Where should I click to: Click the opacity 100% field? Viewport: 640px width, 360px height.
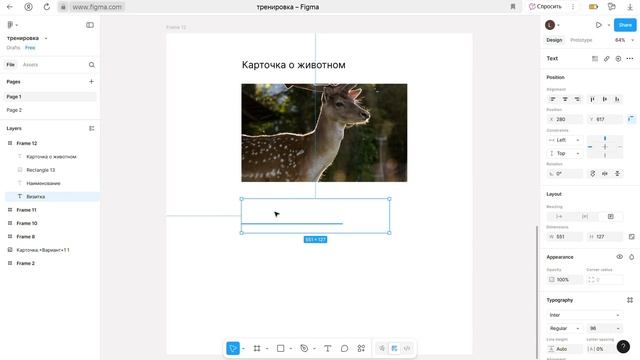pos(565,280)
